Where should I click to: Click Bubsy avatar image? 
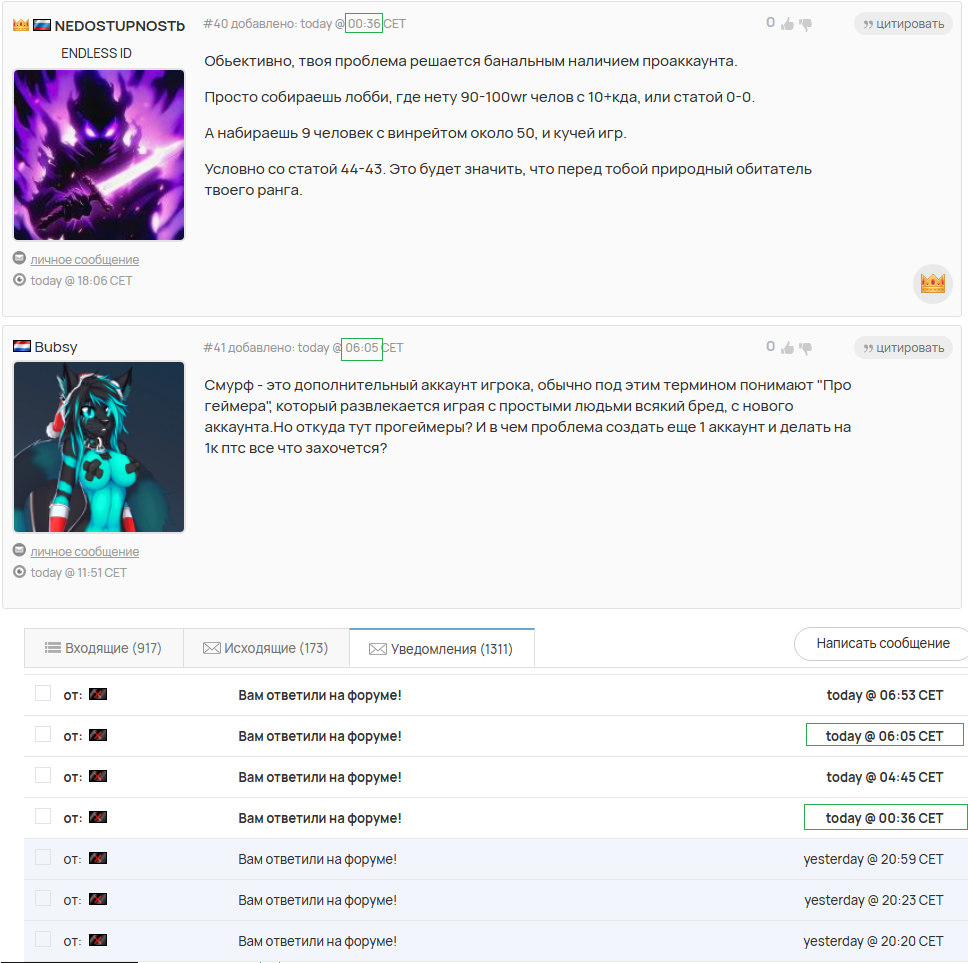pyautogui.click(x=99, y=447)
